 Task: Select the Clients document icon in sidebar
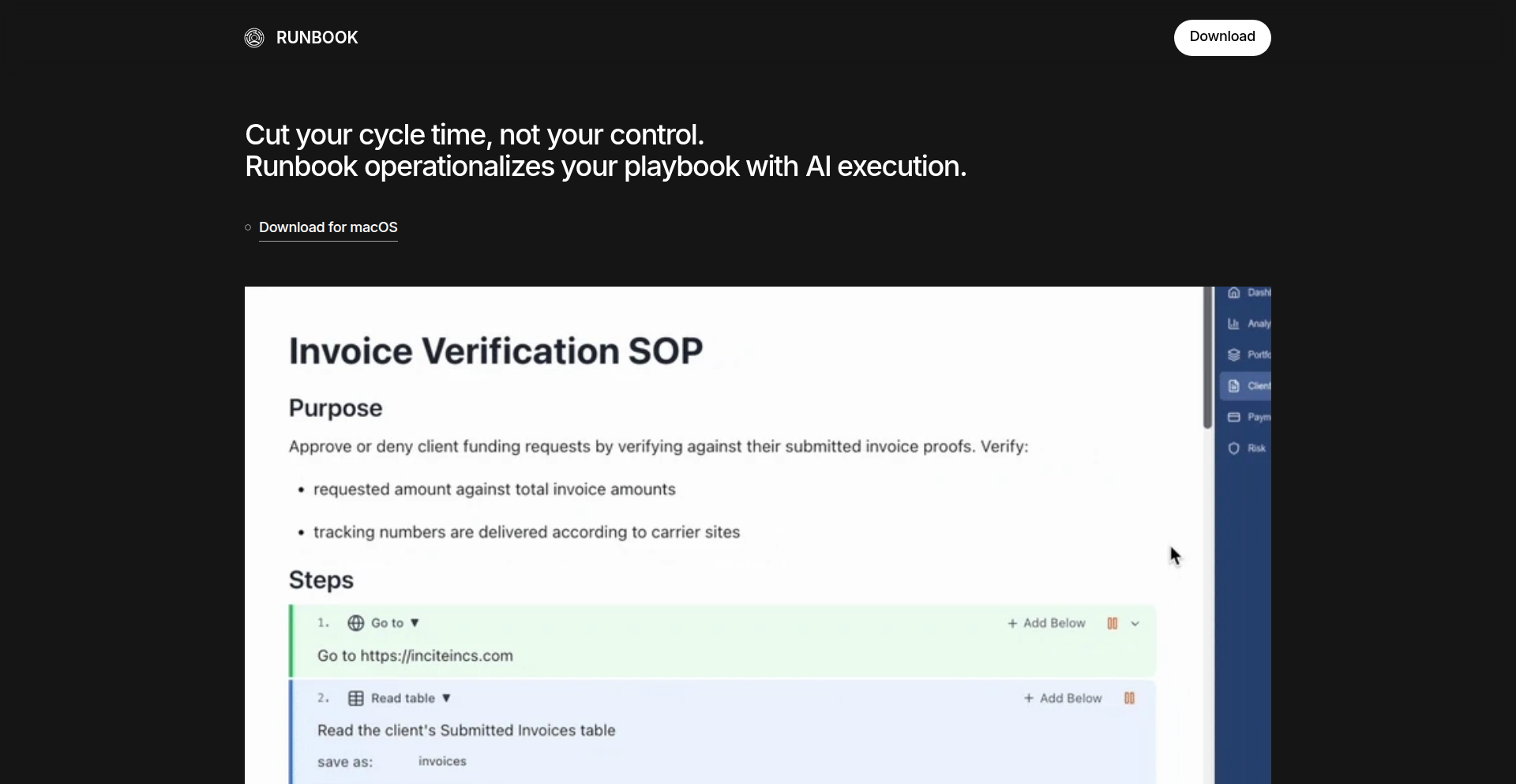[x=1234, y=386]
